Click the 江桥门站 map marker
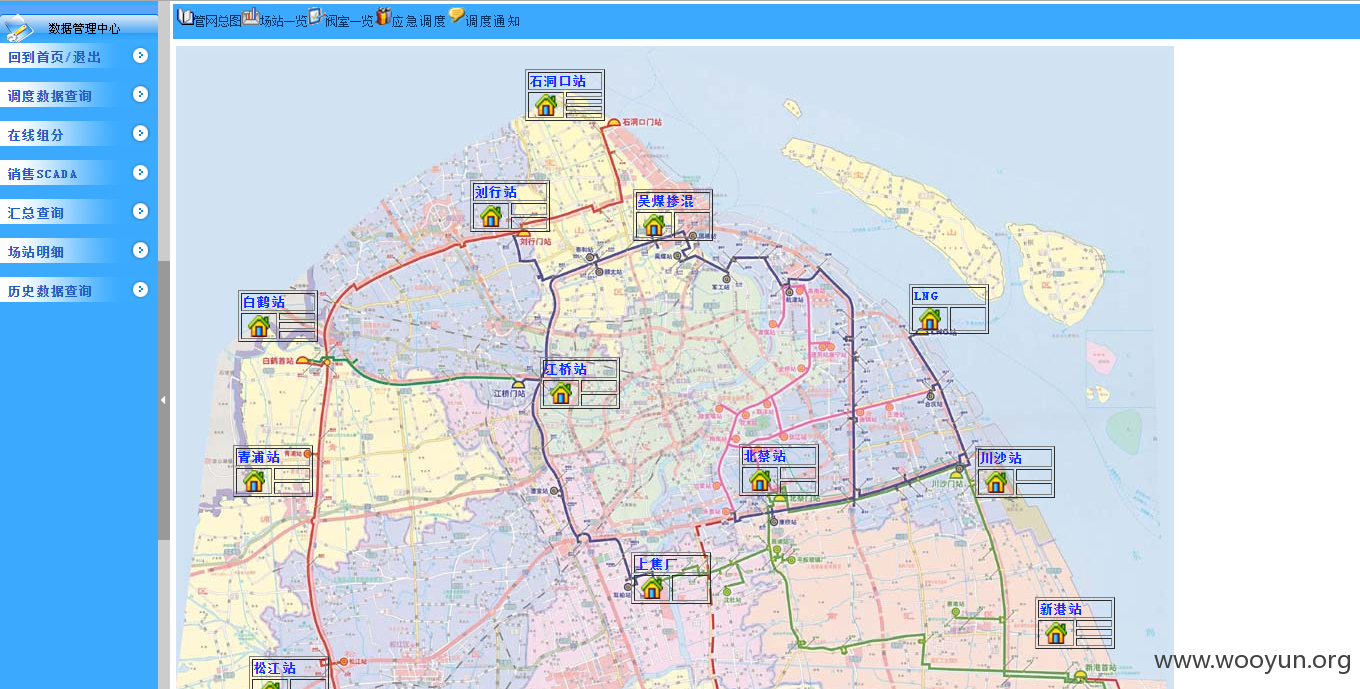 point(518,384)
